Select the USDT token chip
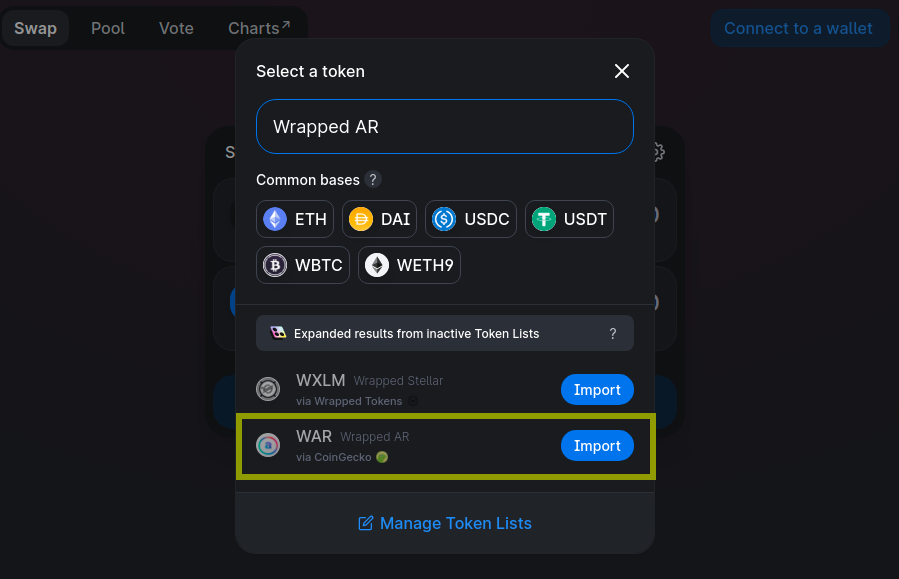This screenshot has height=579, width=899. point(569,219)
